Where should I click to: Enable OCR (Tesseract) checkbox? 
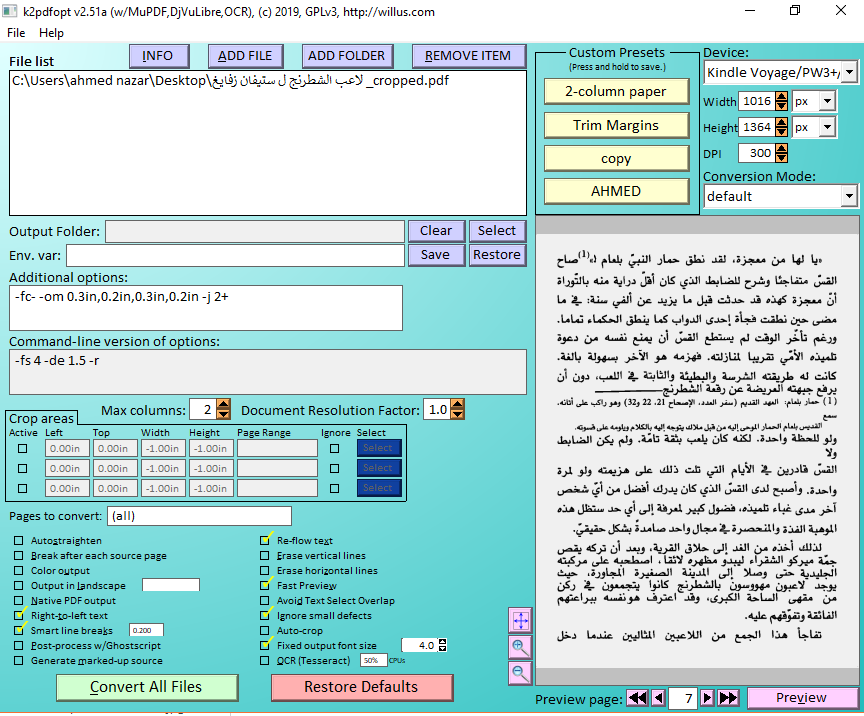[x=265, y=660]
